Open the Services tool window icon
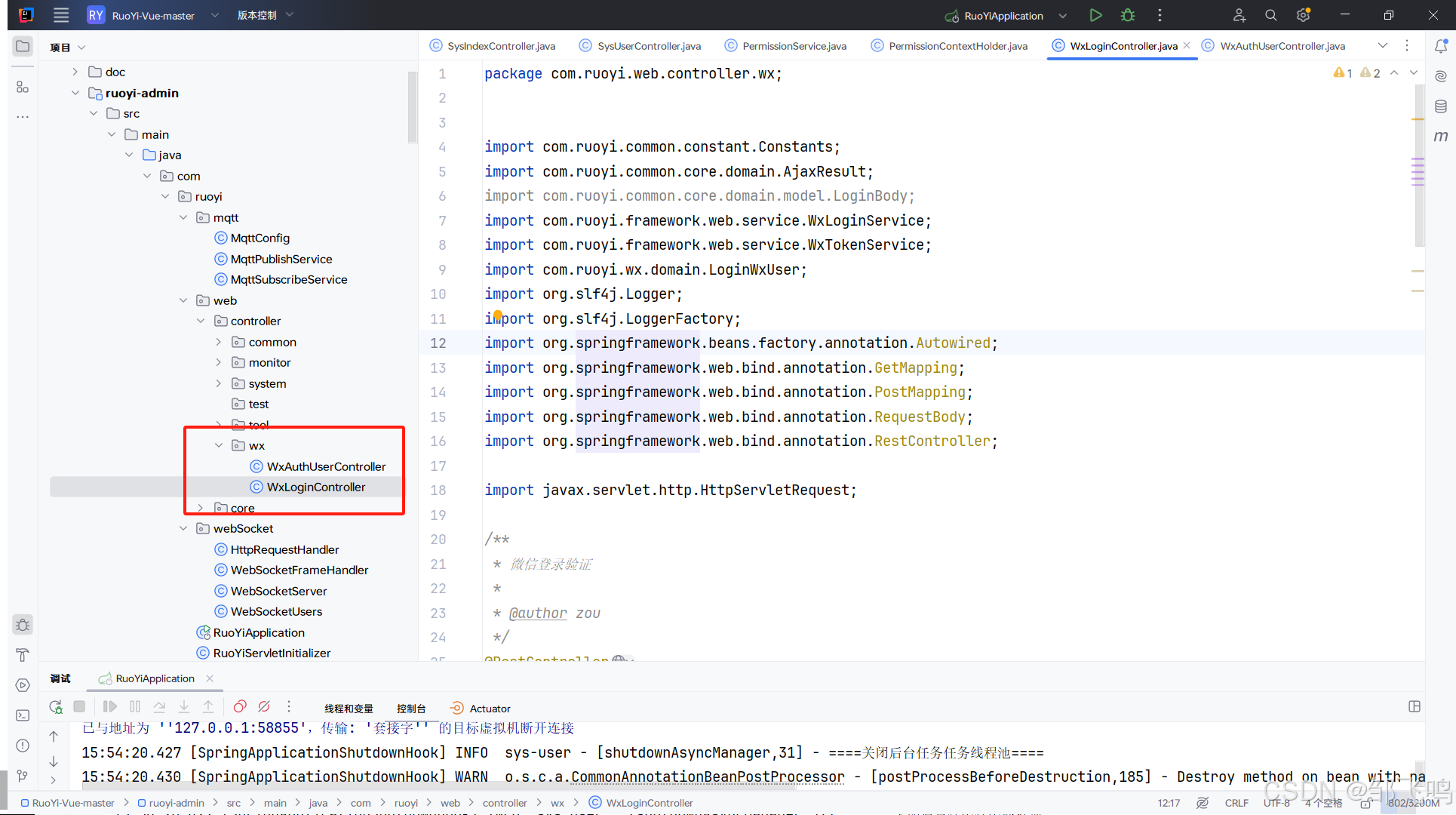The image size is (1456, 815). 23,685
